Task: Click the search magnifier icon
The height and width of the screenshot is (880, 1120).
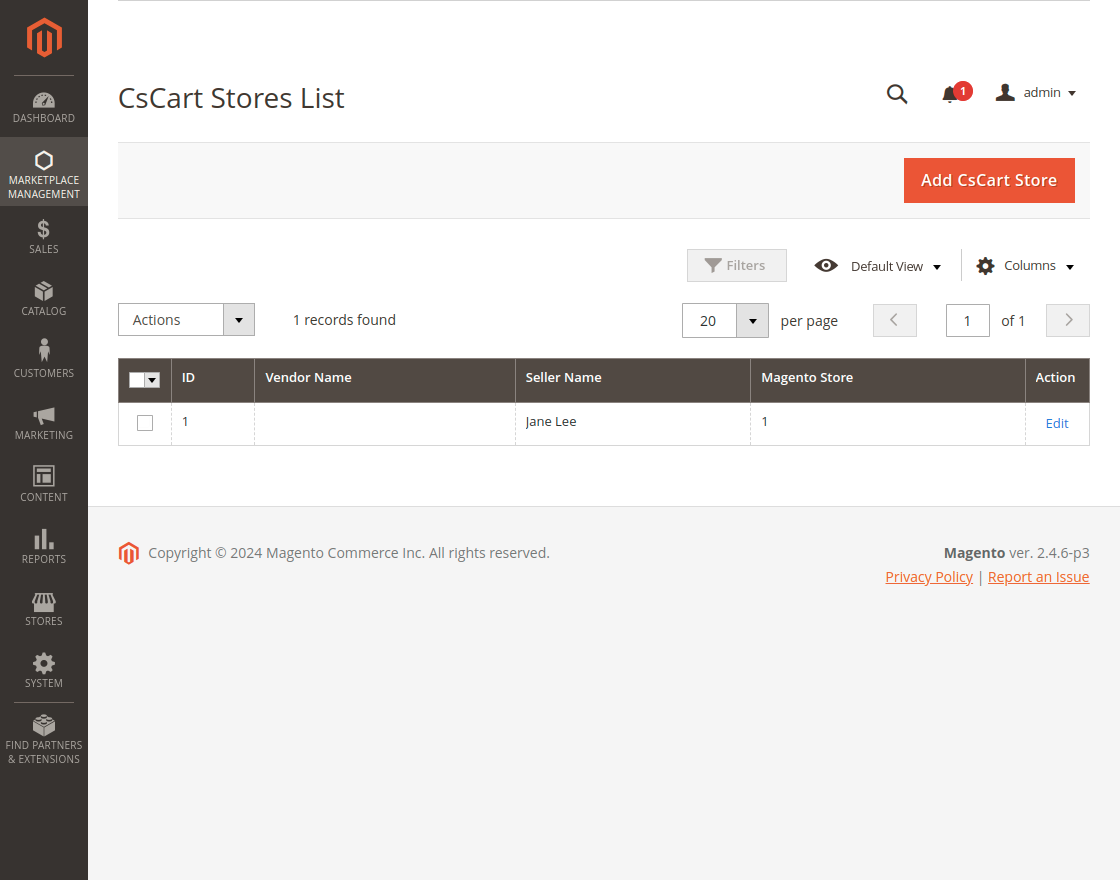Action: [x=897, y=94]
